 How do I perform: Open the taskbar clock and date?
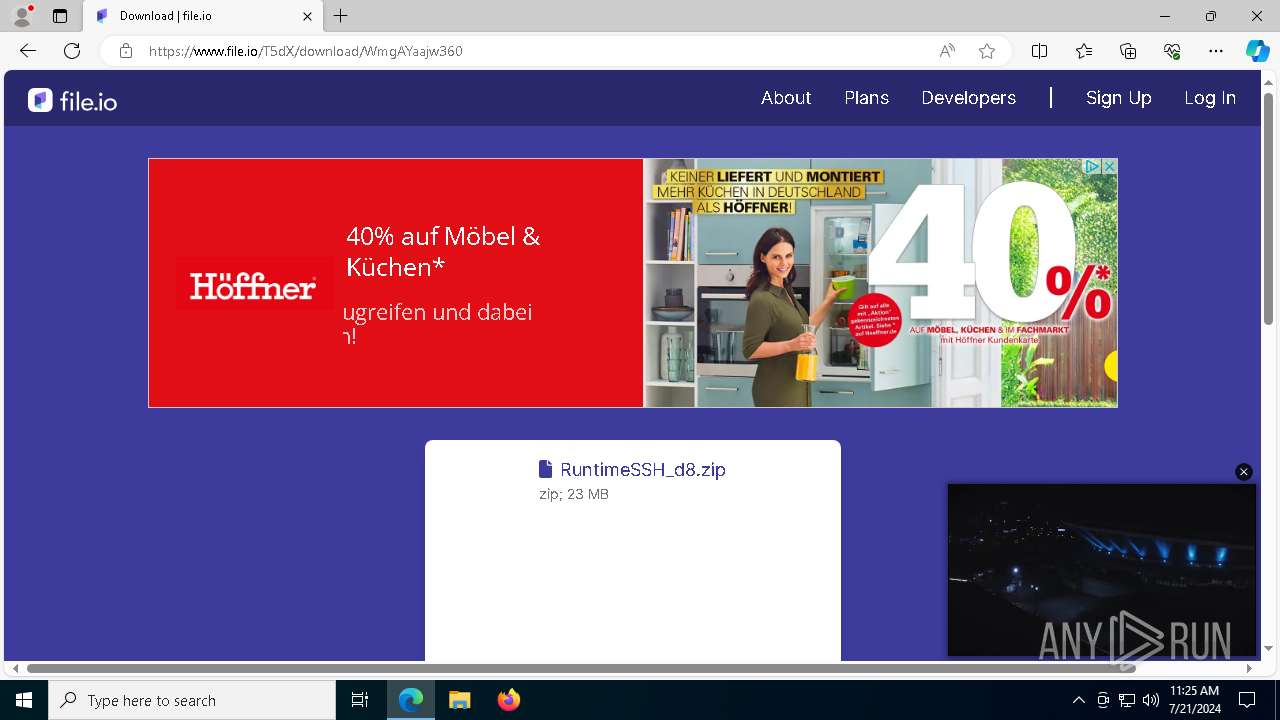coord(1194,700)
